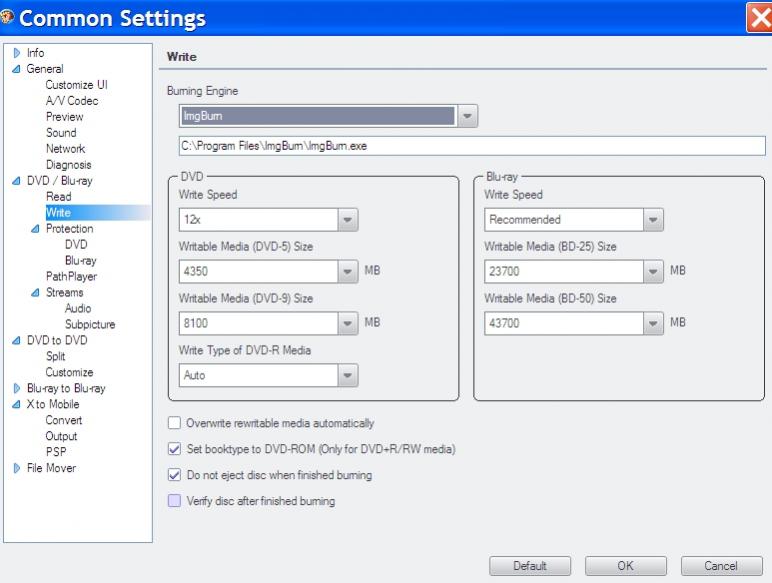
Task: Click the Default button
Action: 530,566
